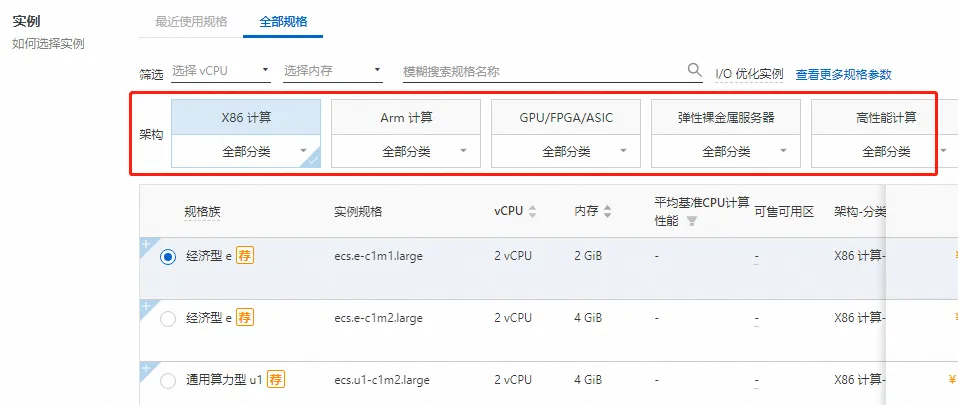
Task: Switch to 全部规格 tab
Action: pos(283,21)
